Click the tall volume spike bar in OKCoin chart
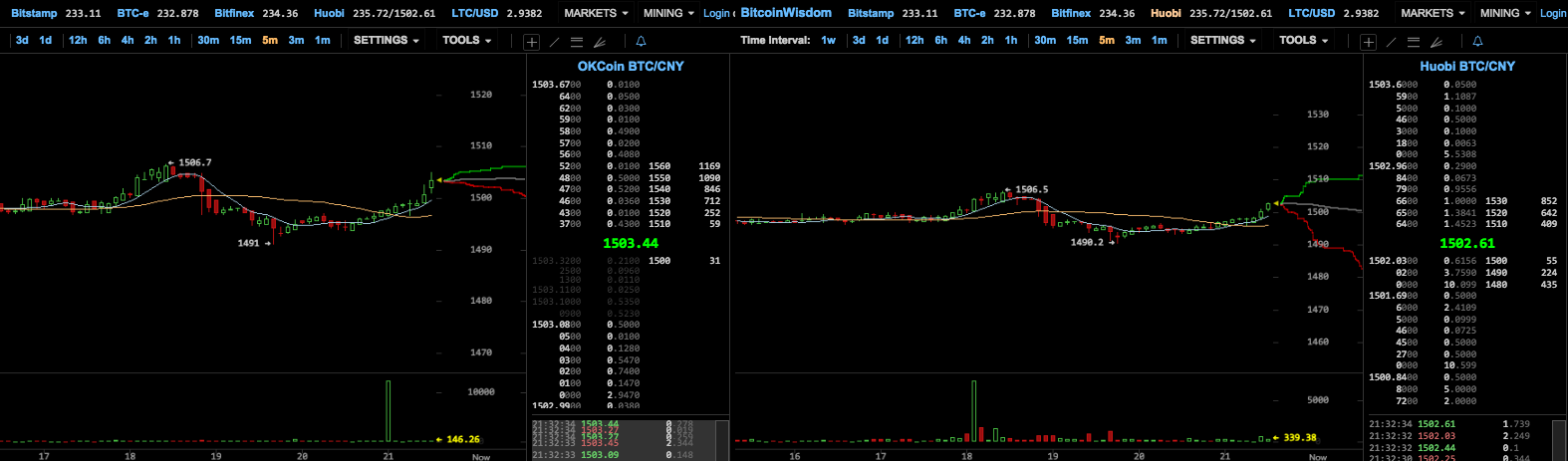 [388, 409]
